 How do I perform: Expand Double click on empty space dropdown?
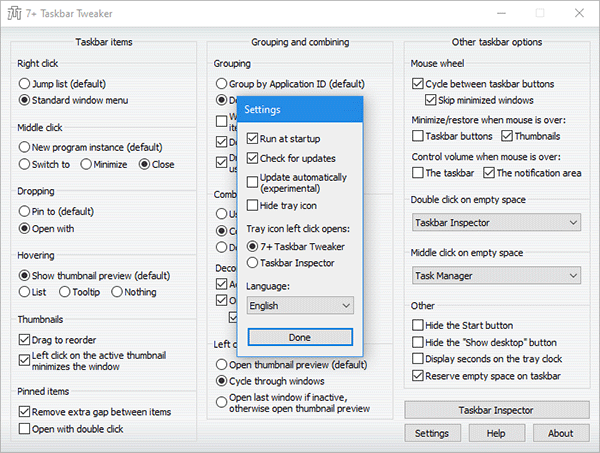(496, 222)
